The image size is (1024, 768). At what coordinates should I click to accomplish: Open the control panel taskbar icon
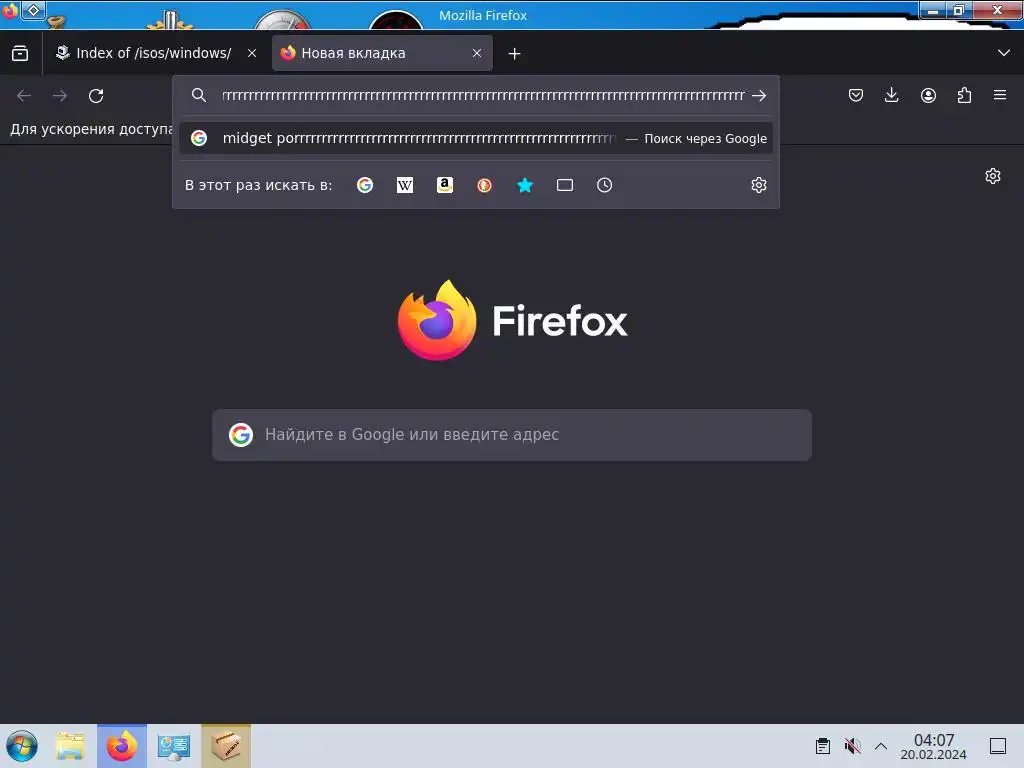pos(174,746)
